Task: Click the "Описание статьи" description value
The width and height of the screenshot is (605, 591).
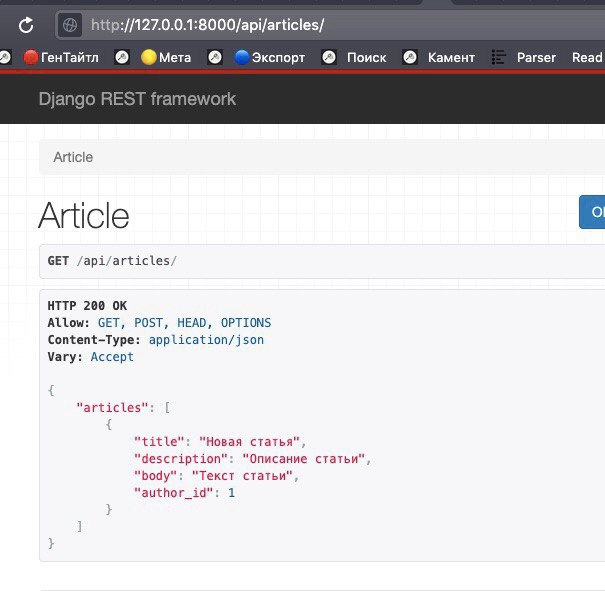Action: pos(304,459)
